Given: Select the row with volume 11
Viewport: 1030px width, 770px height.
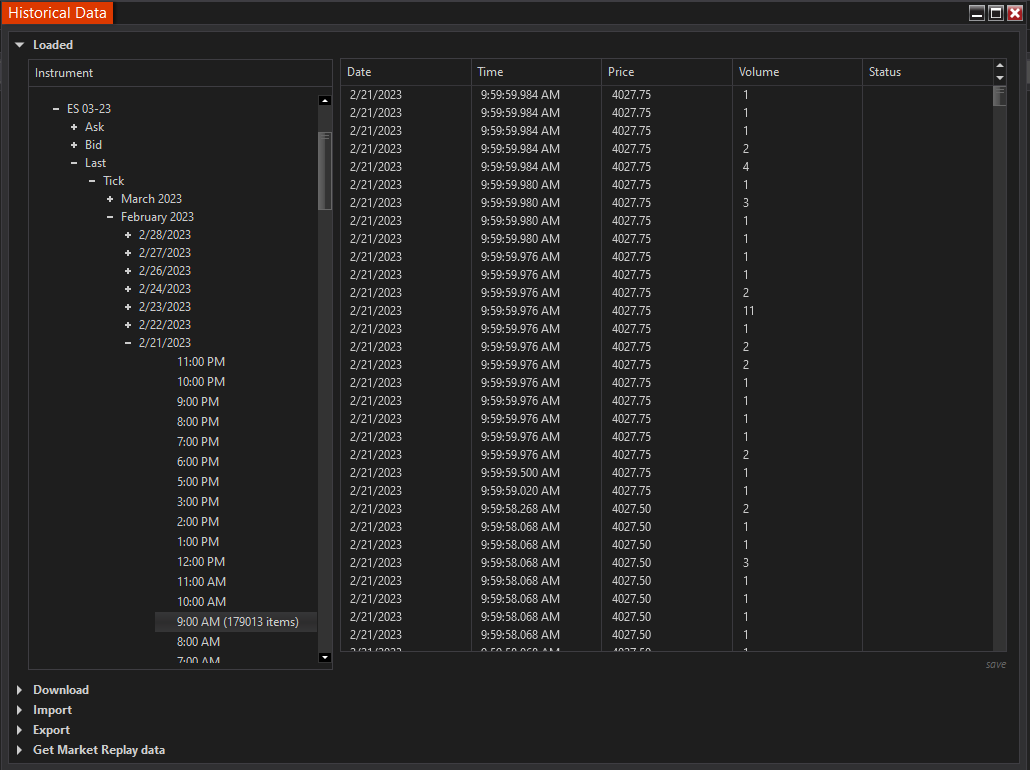Looking at the screenshot, I should (x=667, y=311).
